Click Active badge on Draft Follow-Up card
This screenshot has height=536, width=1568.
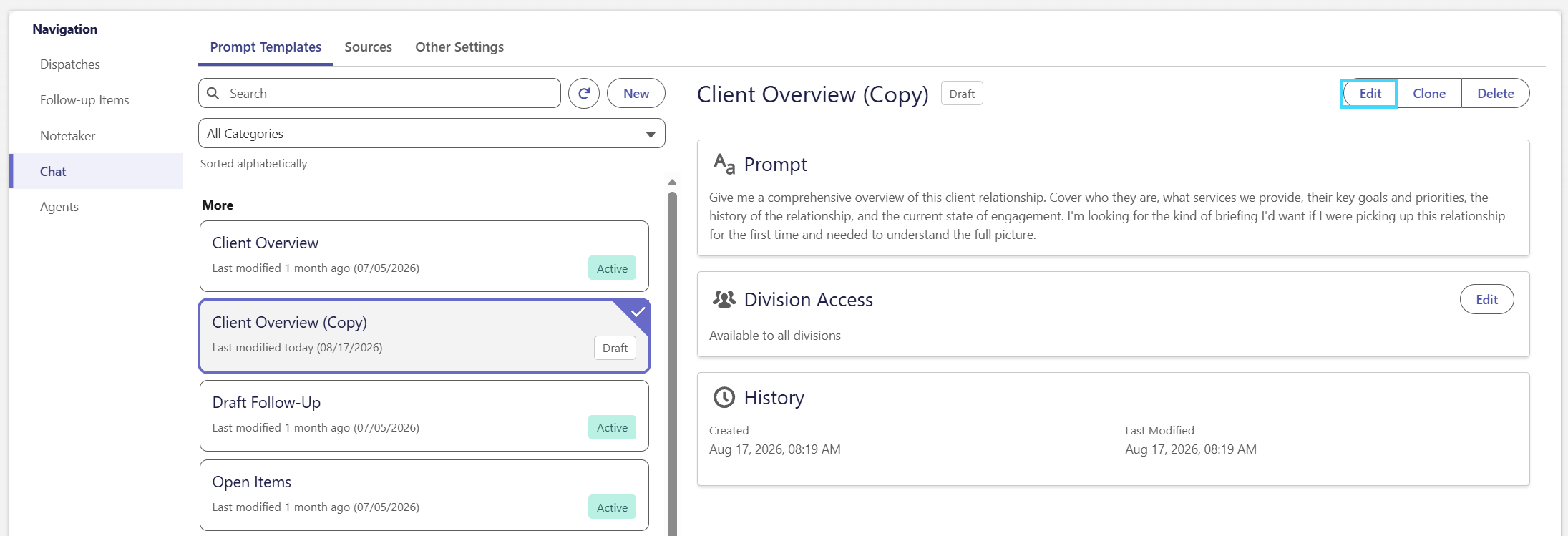point(612,427)
